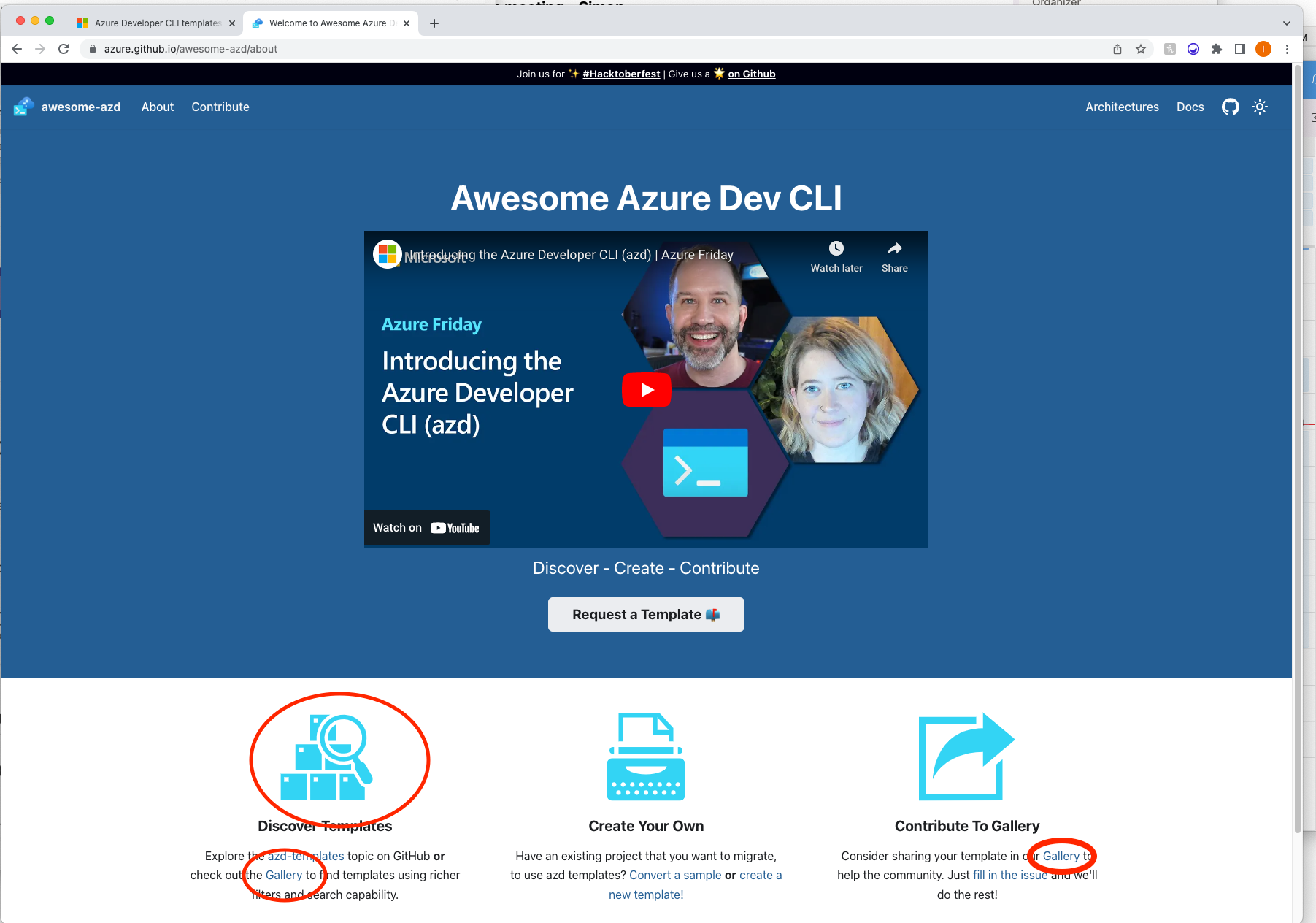The image size is (1316, 923).
Task: Open the Docs navigation item
Action: [x=1190, y=107]
